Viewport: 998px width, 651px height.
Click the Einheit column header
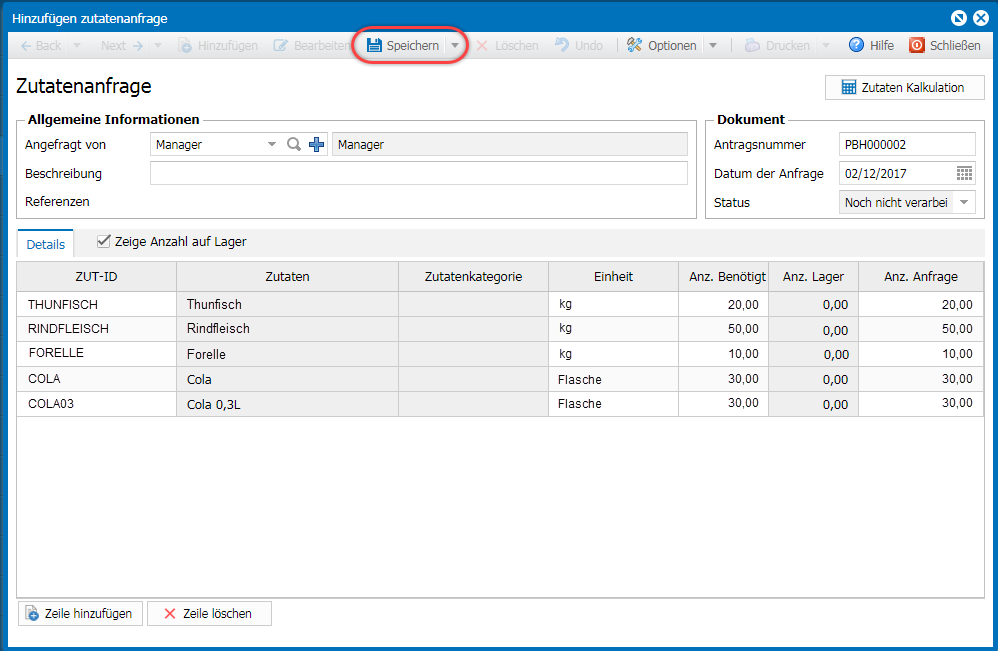[x=614, y=277]
